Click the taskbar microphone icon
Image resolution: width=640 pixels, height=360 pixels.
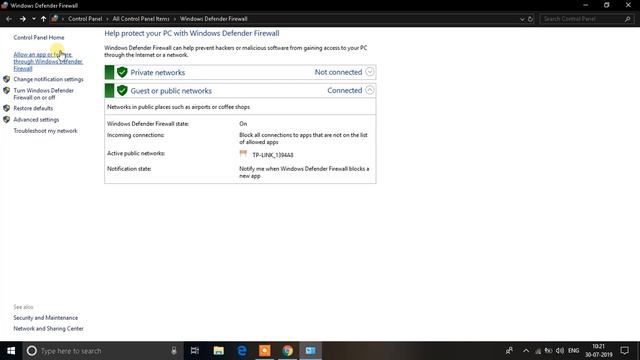174,351
